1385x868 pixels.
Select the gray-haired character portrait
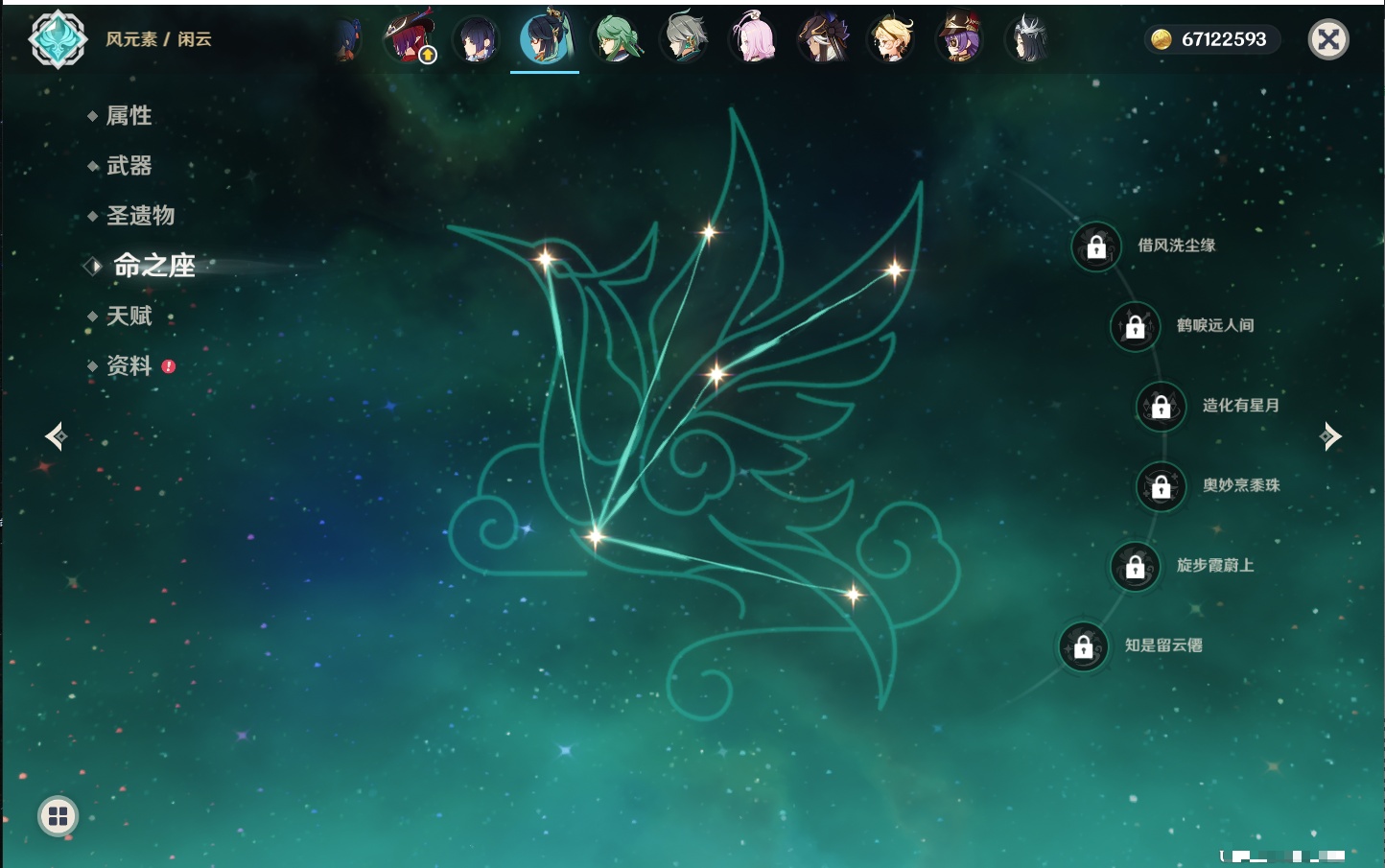click(x=684, y=38)
